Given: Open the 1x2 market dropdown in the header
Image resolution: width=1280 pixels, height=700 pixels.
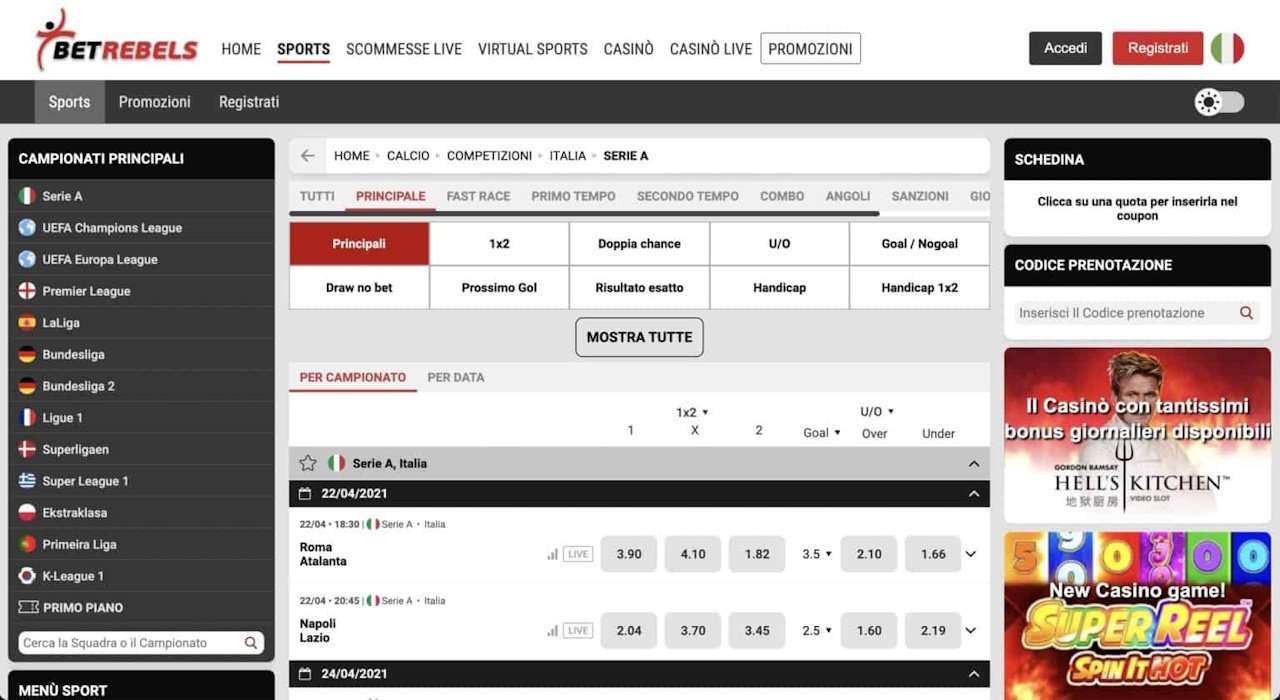Looking at the screenshot, I should tap(692, 412).
